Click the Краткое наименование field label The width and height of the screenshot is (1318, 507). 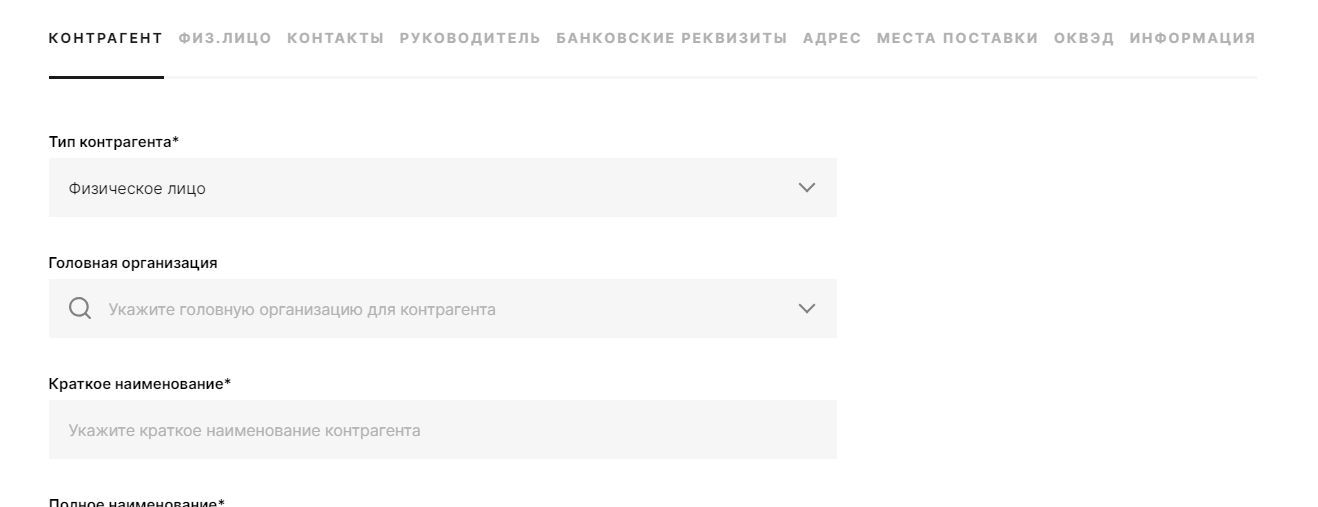coord(140,384)
